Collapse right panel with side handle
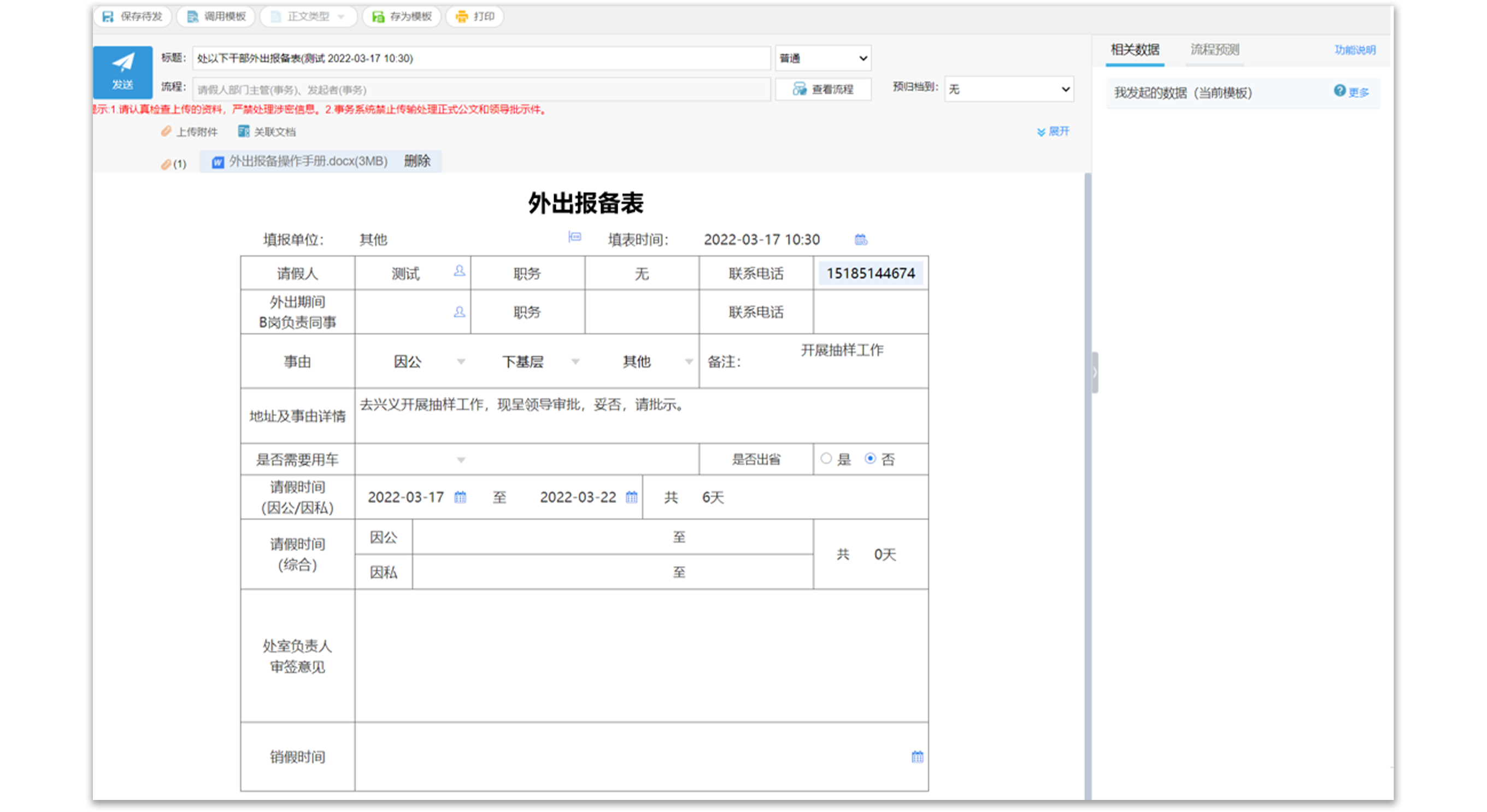1487x812 pixels. tap(1095, 373)
